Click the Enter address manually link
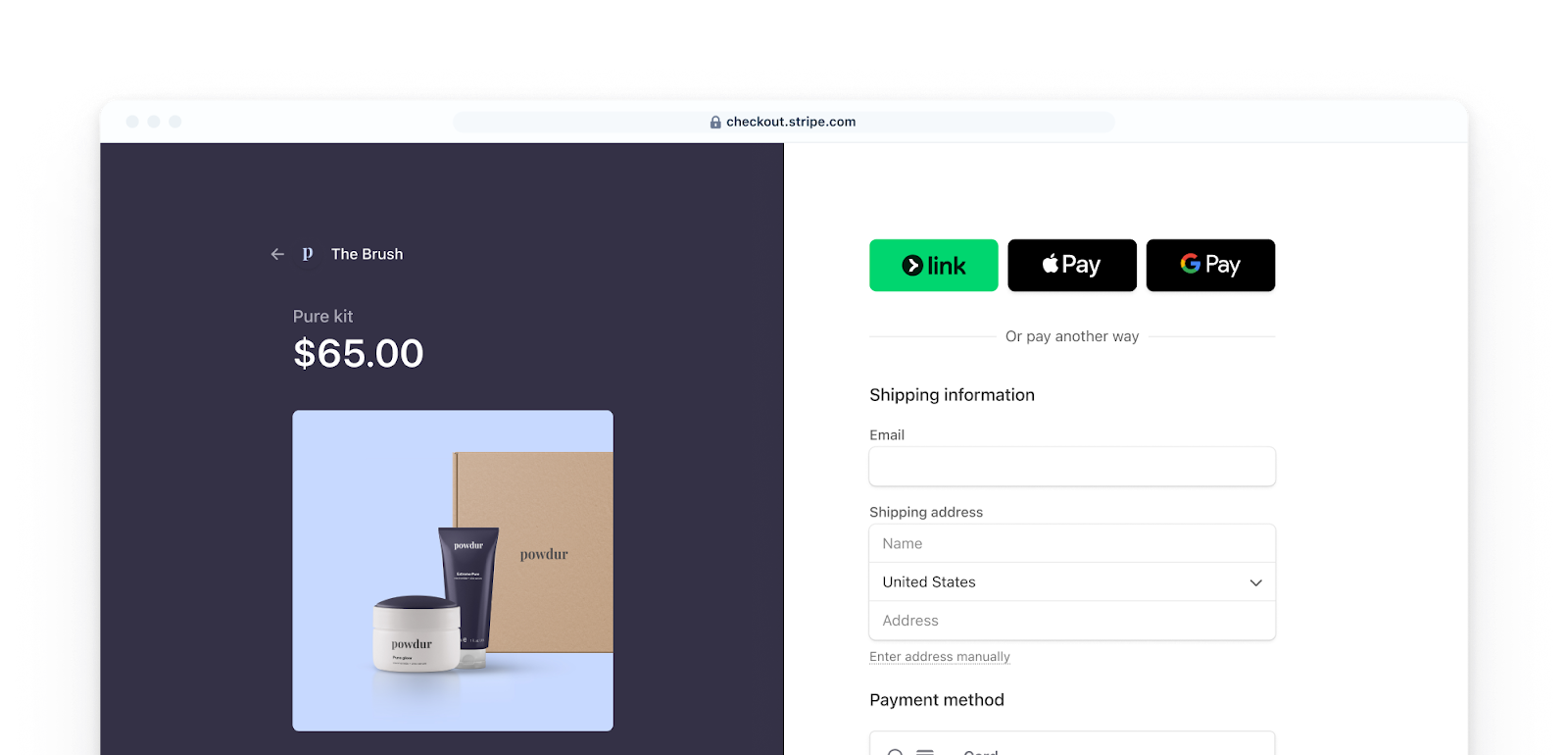Viewport: 1568px width, 755px height. point(940,657)
